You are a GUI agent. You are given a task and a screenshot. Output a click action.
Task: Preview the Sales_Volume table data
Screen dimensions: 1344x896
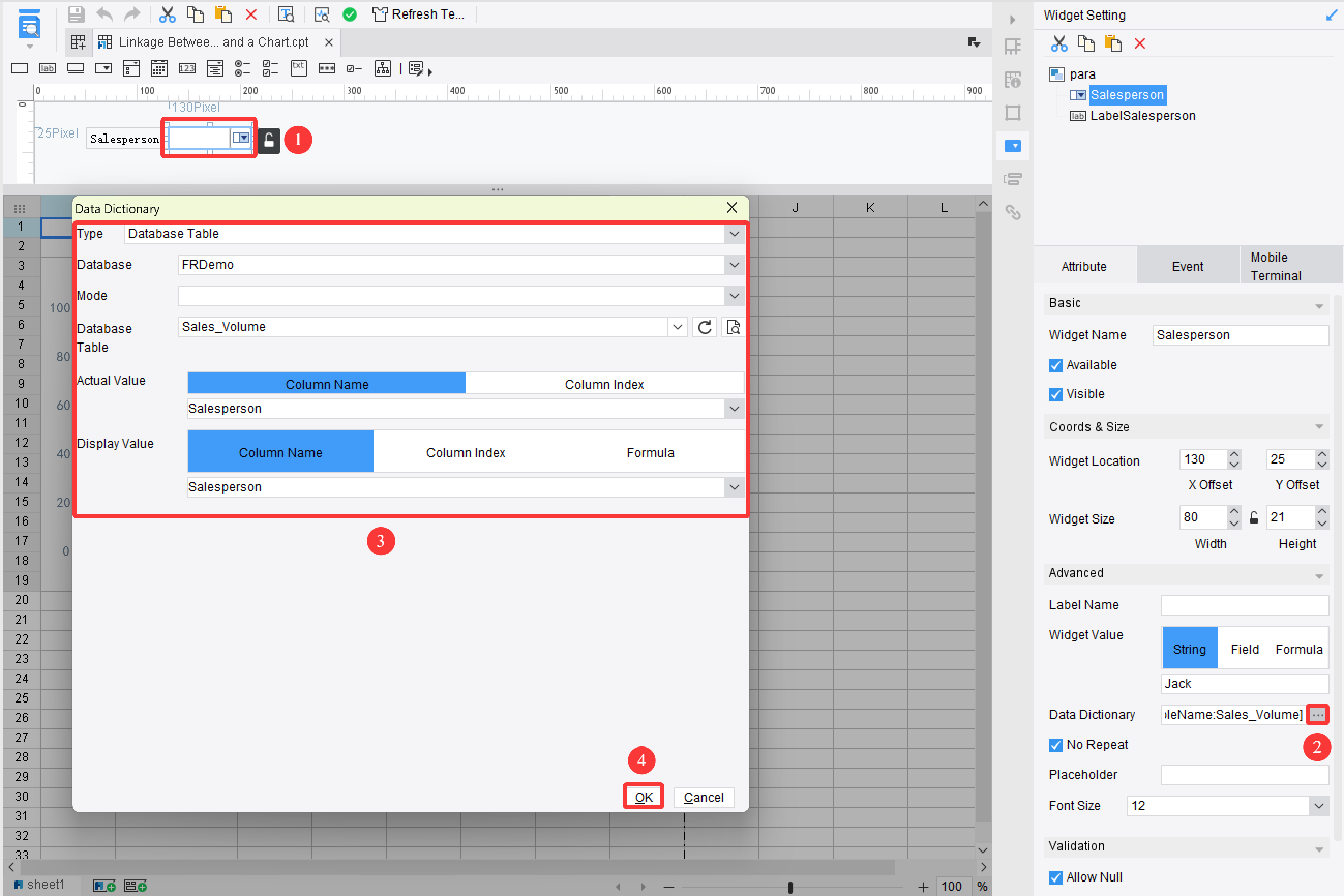click(733, 327)
